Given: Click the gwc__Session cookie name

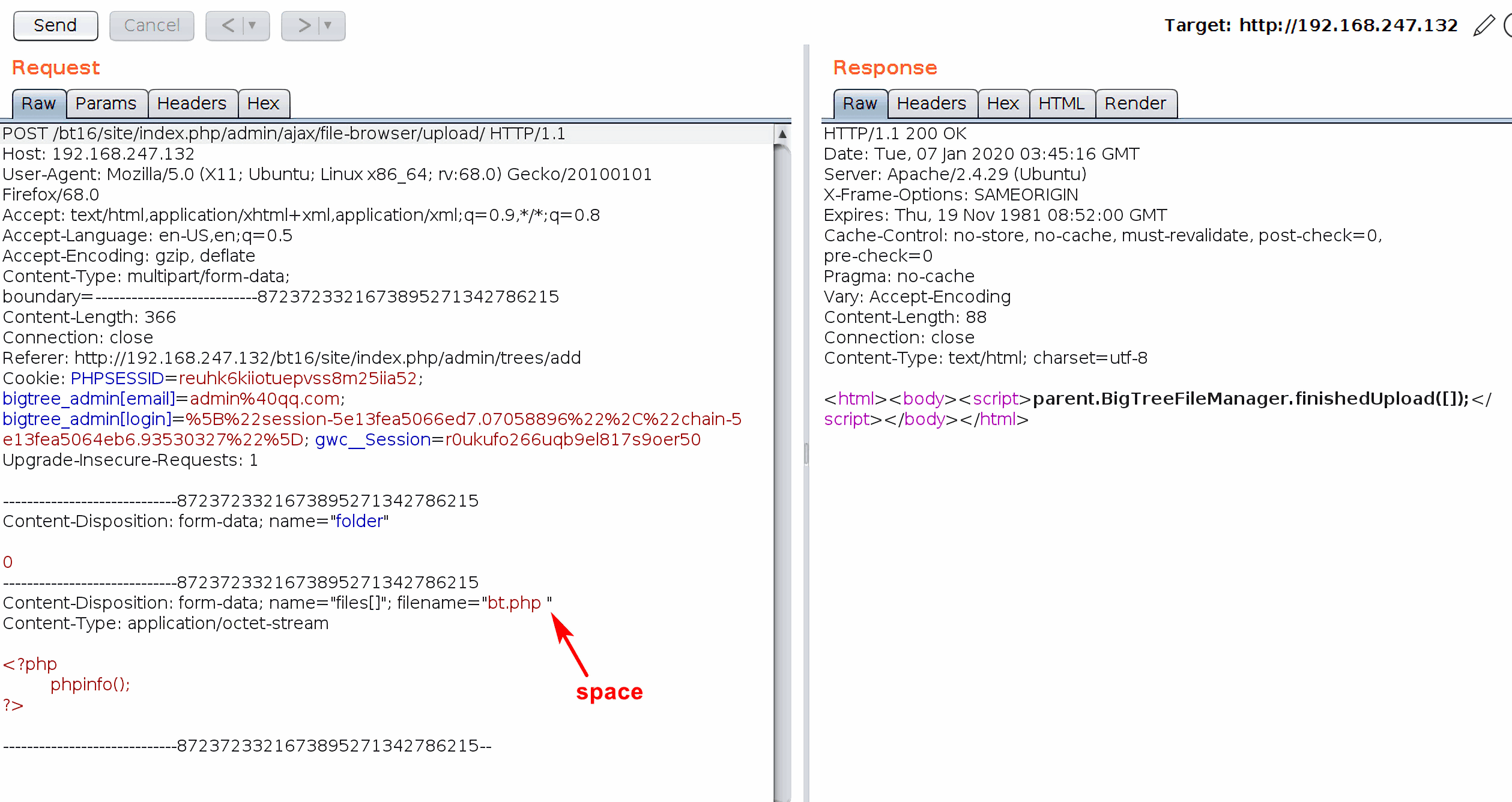Looking at the screenshot, I should 373,439.
